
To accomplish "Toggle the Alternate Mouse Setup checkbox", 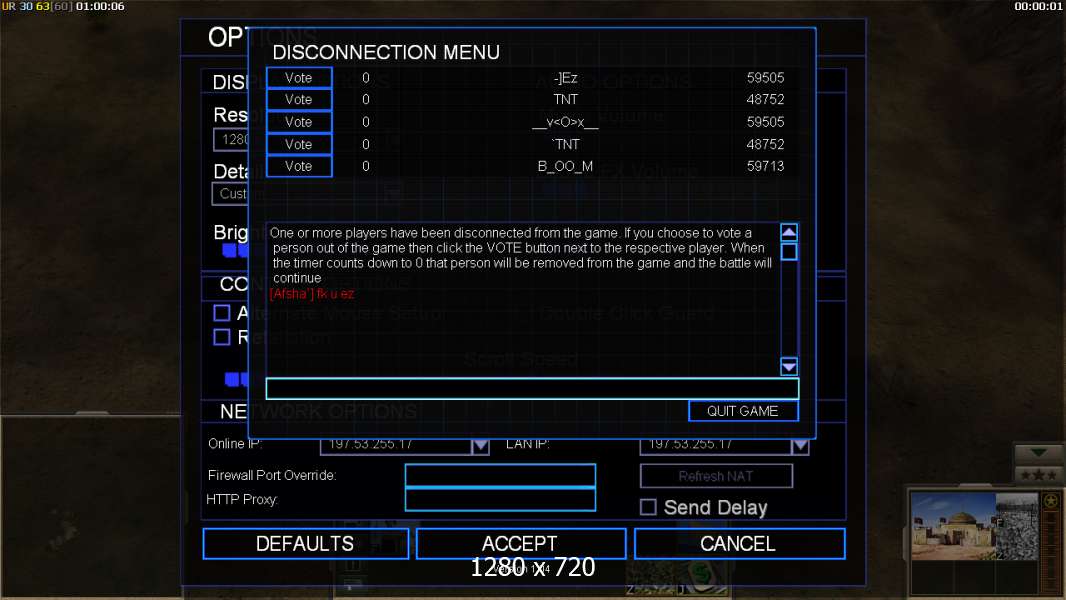I will [x=222, y=313].
